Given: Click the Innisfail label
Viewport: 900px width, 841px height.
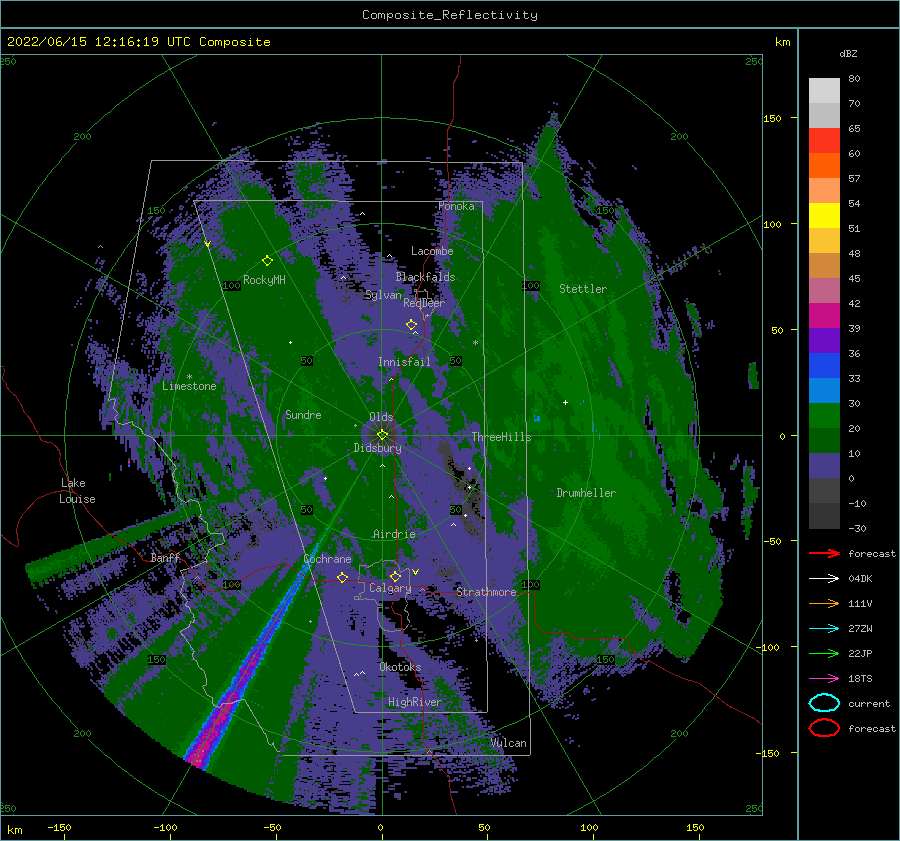Looking at the screenshot, I should (x=404, y=362).
